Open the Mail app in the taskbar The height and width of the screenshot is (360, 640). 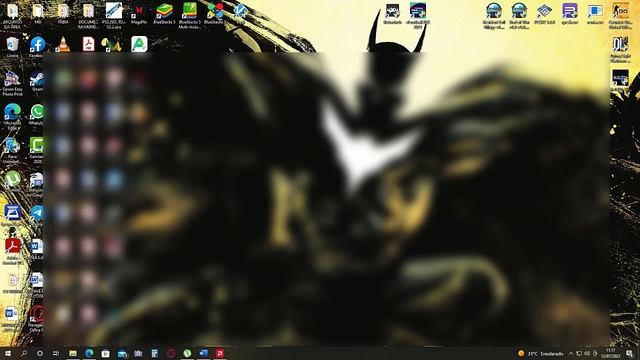coord(122,353)
